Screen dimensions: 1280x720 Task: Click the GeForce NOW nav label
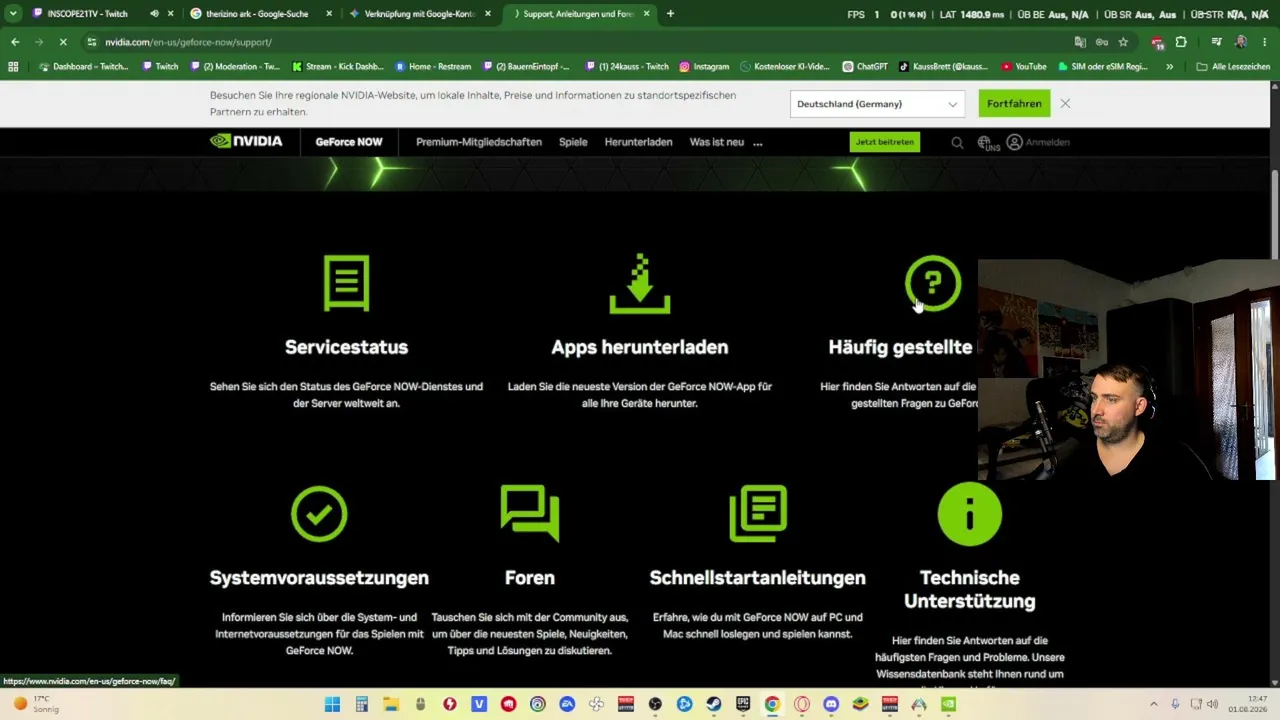pyautogui.click(x=349, y=142)
